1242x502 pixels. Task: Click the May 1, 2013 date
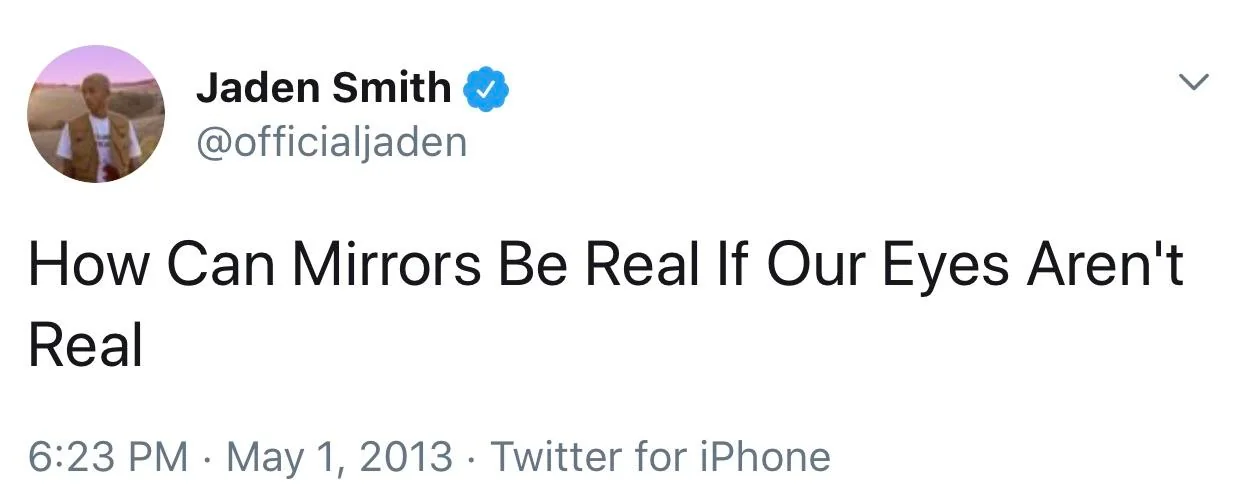tap(340, 457)
